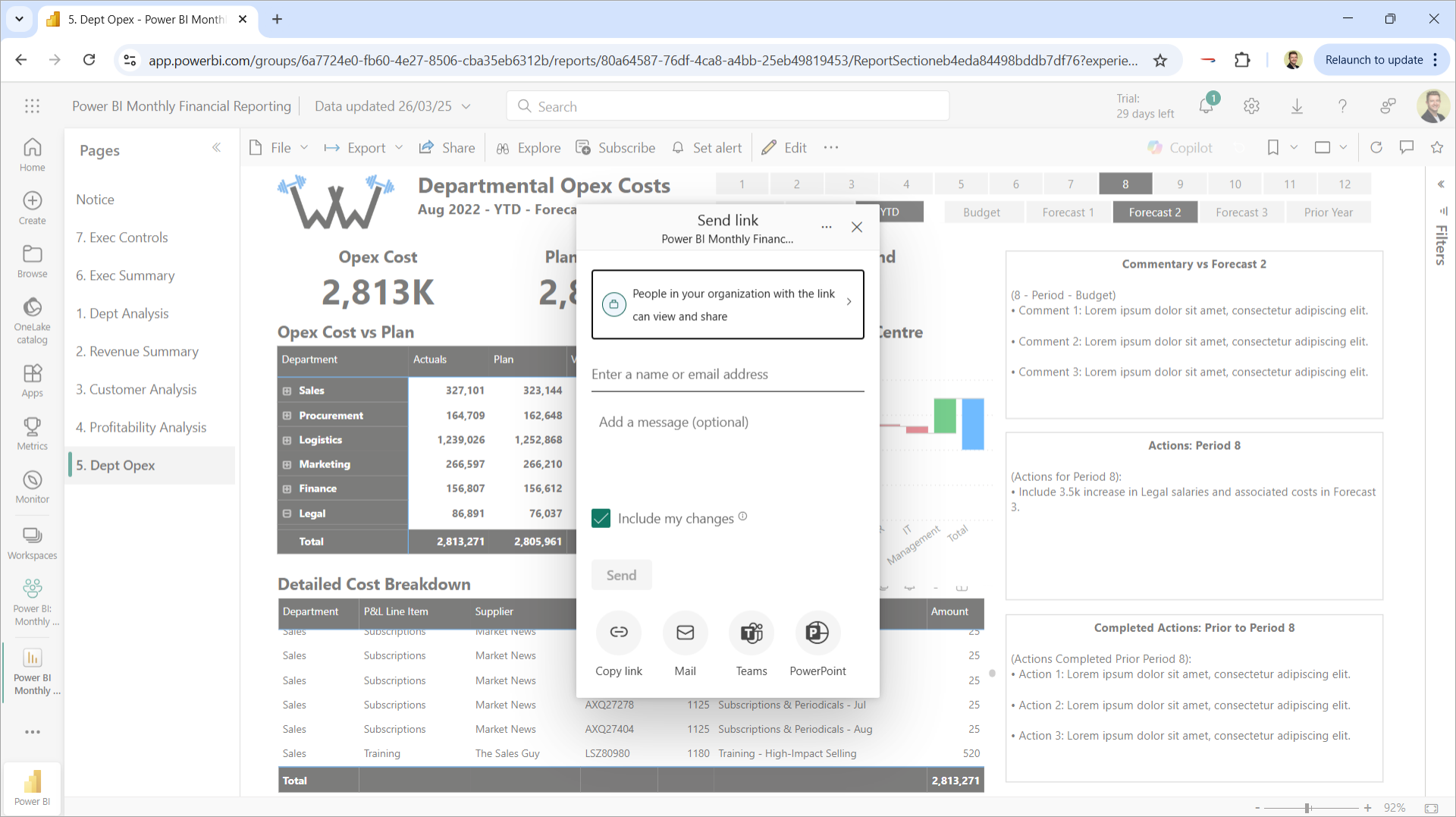Image resolution: width=1456 pixels, height=817 pixels.
Task: Select period 9 slicer button
Action: coord(1180,184)
